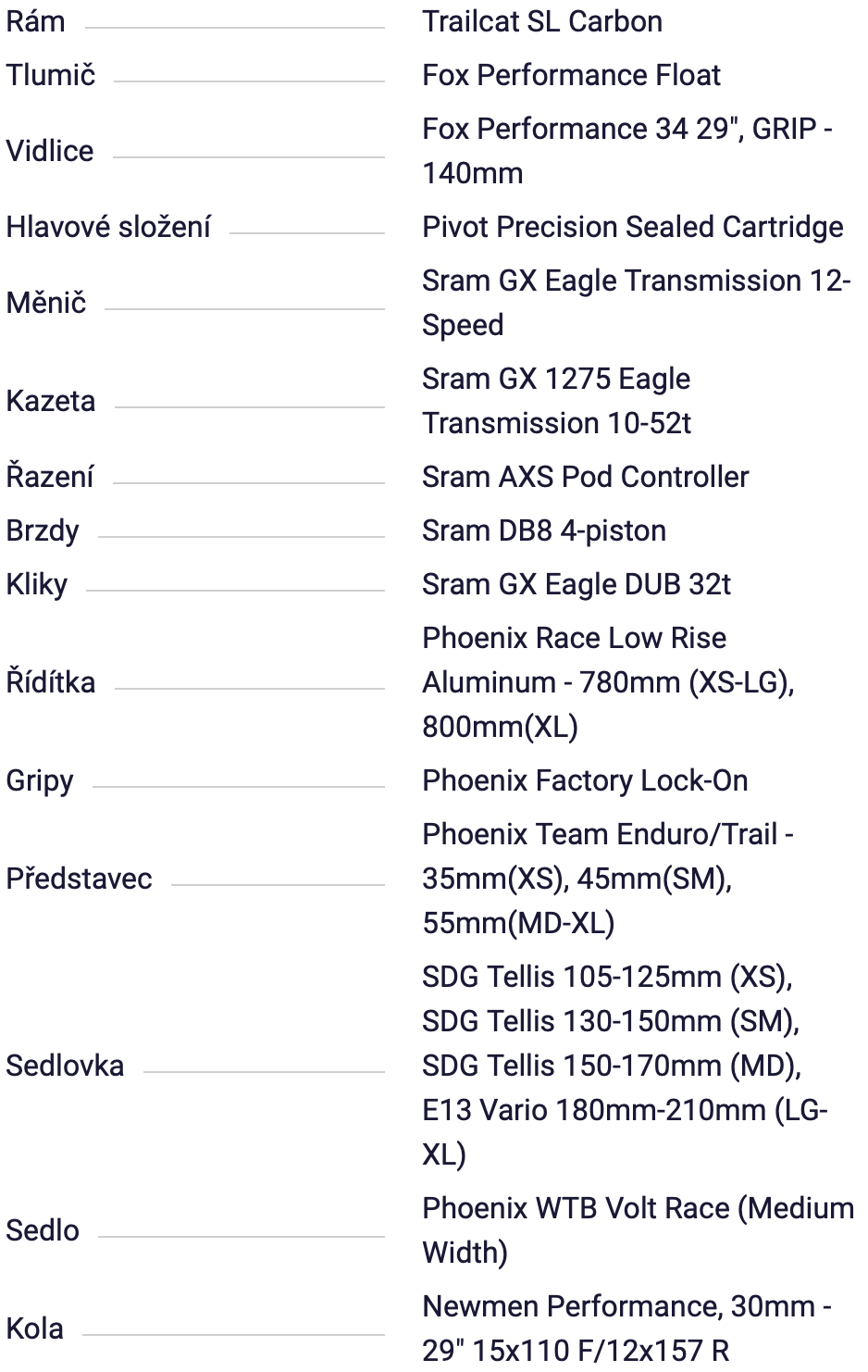Select the Trailcat SL Carbon frame value
The image size is (868, 1372).
point(541,21)
